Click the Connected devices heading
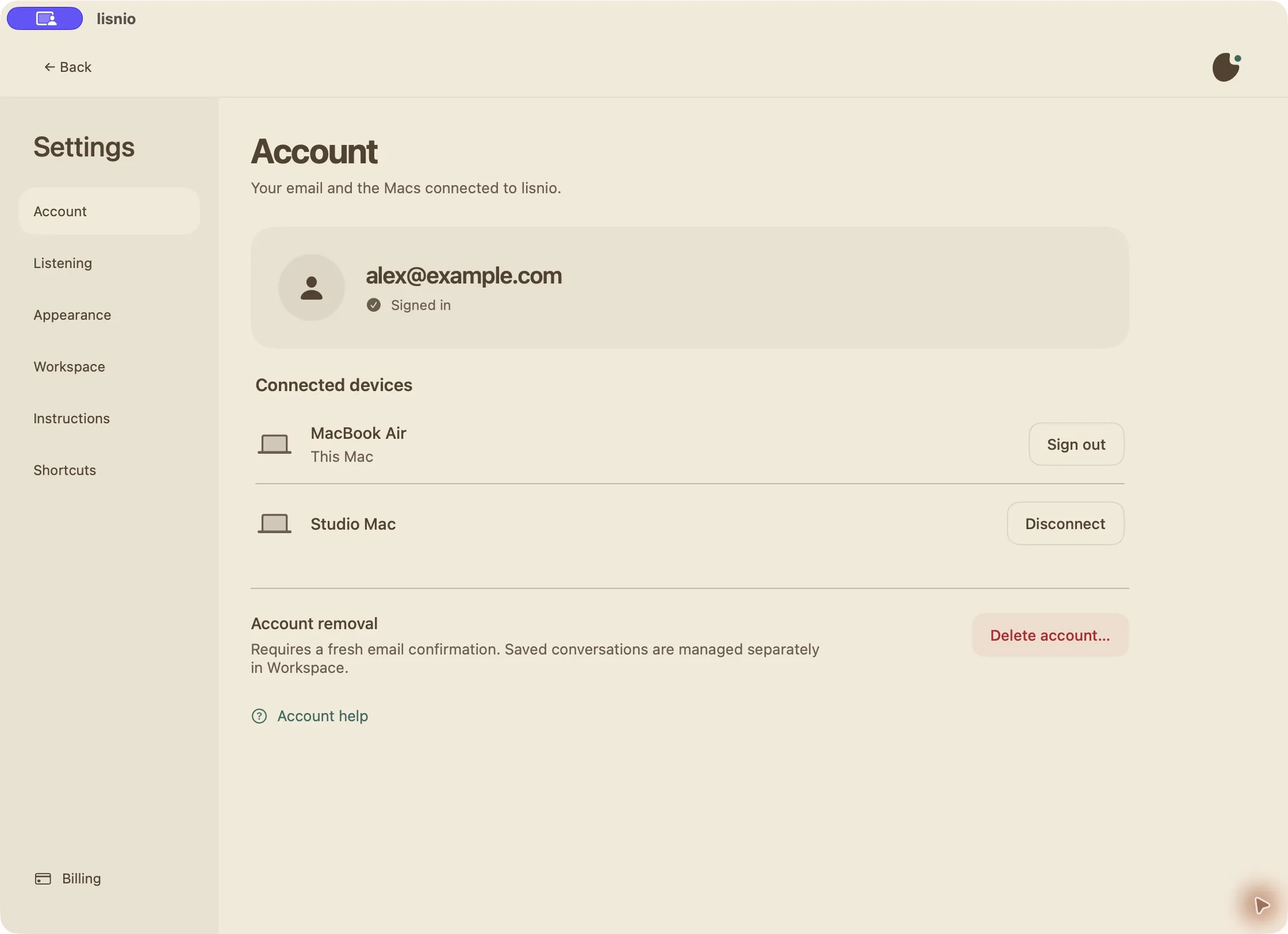 [333, 385]
